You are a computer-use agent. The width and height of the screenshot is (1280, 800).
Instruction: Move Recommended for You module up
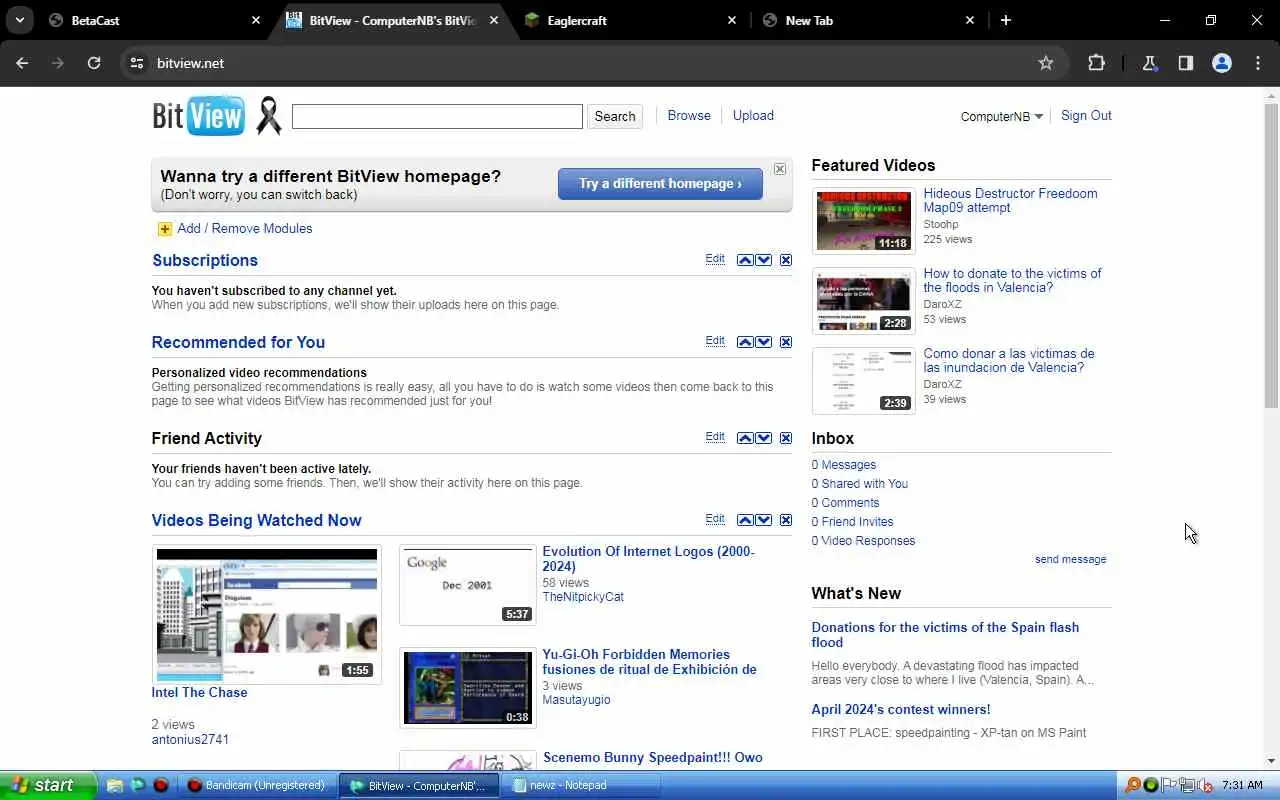745,342
